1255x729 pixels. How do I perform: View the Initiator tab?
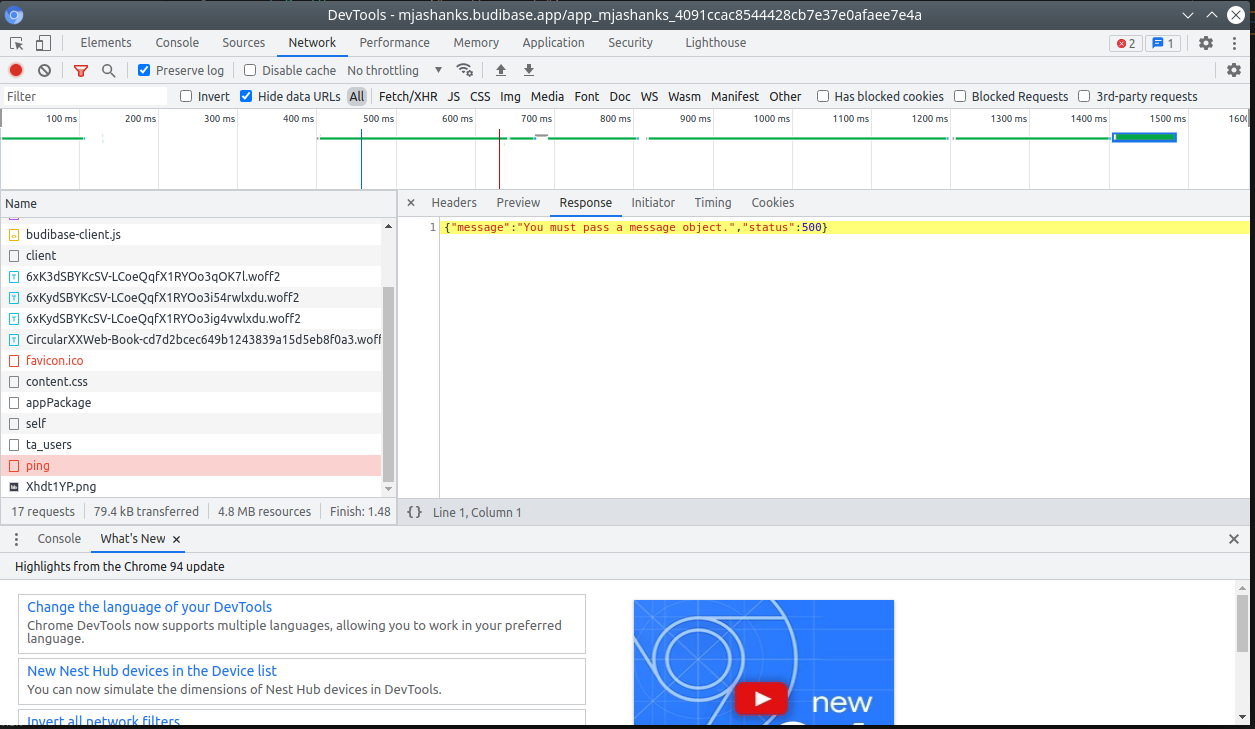[653, 202]
